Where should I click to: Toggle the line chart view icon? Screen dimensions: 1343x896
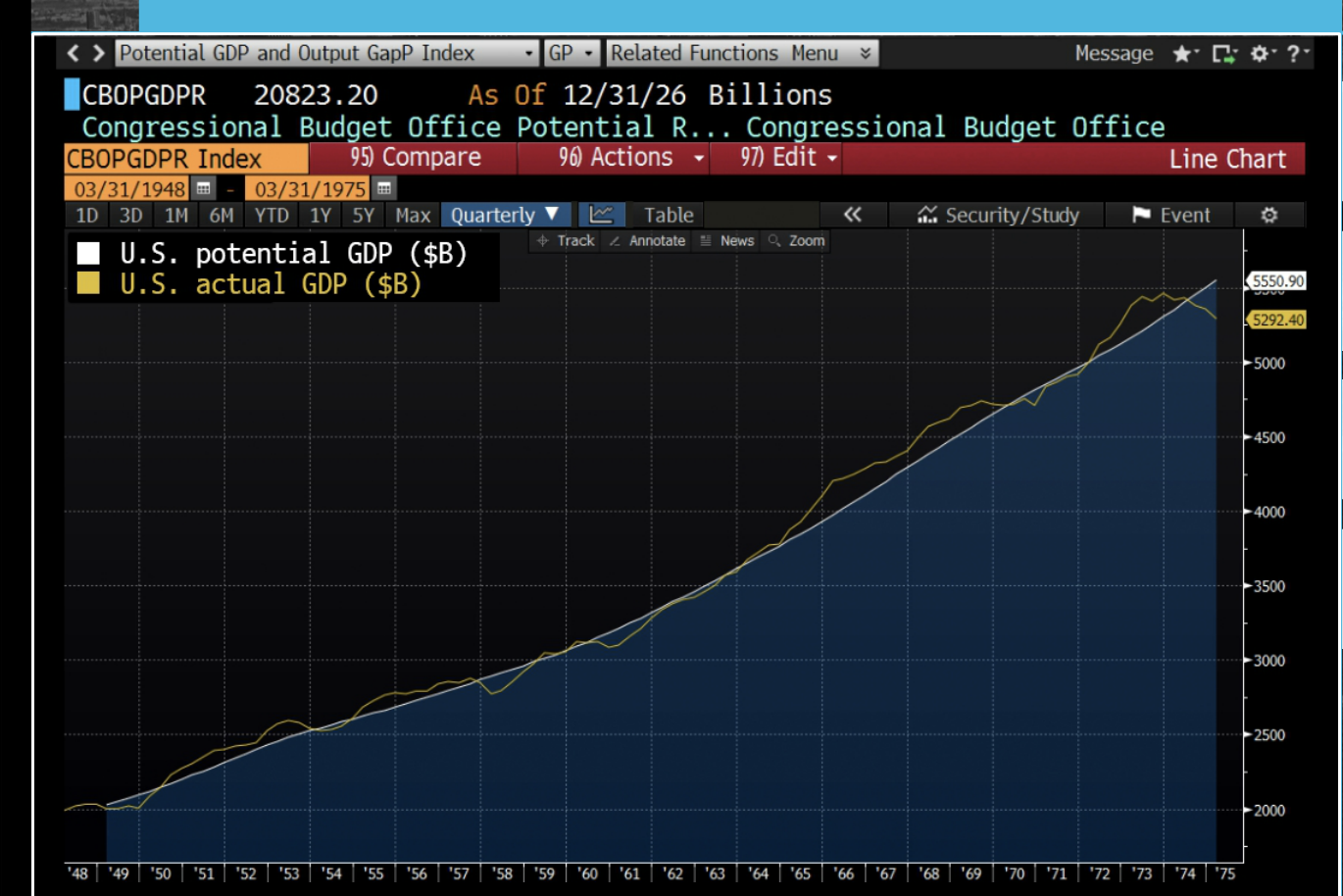602,215
